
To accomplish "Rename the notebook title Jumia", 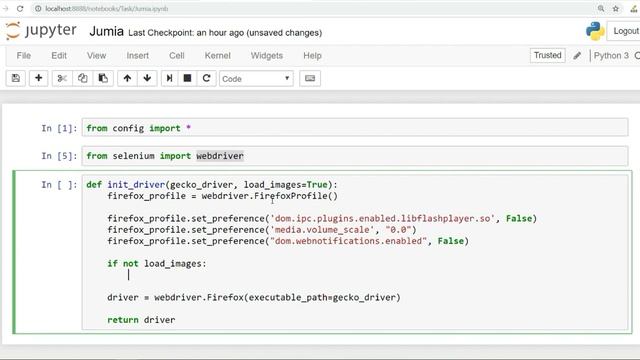I will (x=106, y=31).
